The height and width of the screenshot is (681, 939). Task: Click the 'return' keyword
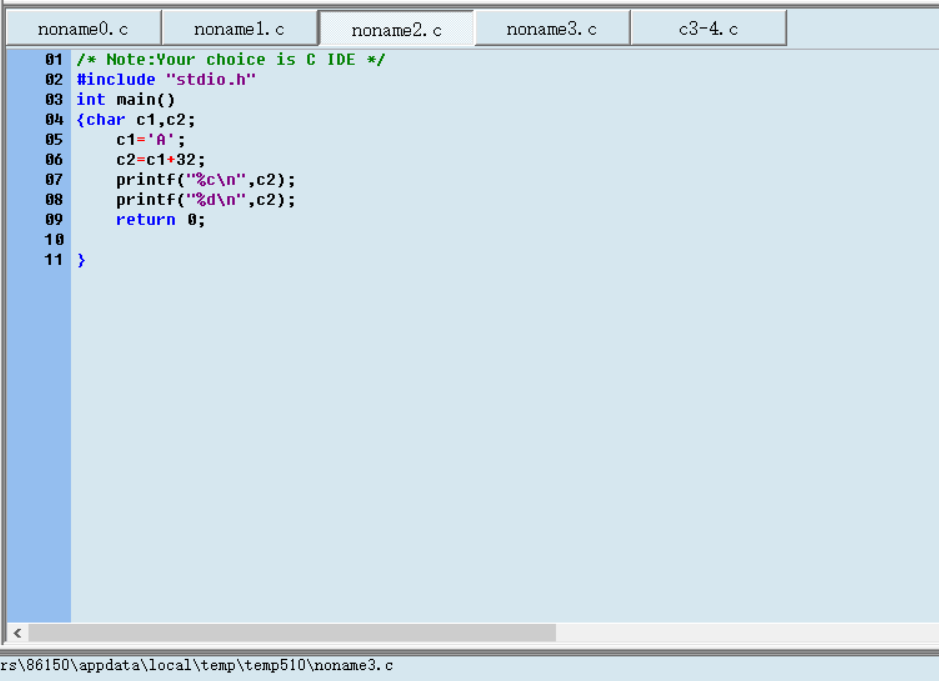tap(146, 220)
